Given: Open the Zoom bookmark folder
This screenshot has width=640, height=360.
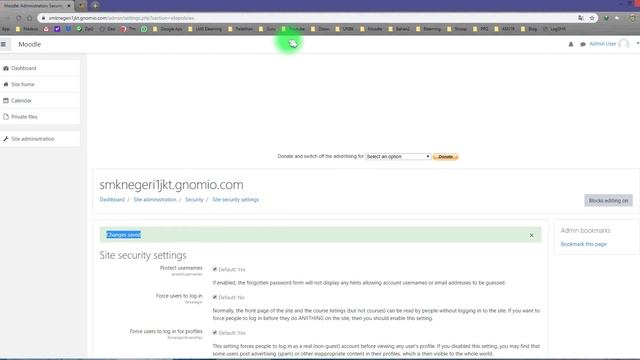Looking at the screenshot, I should pyautogui.click(x=320, y=29).
